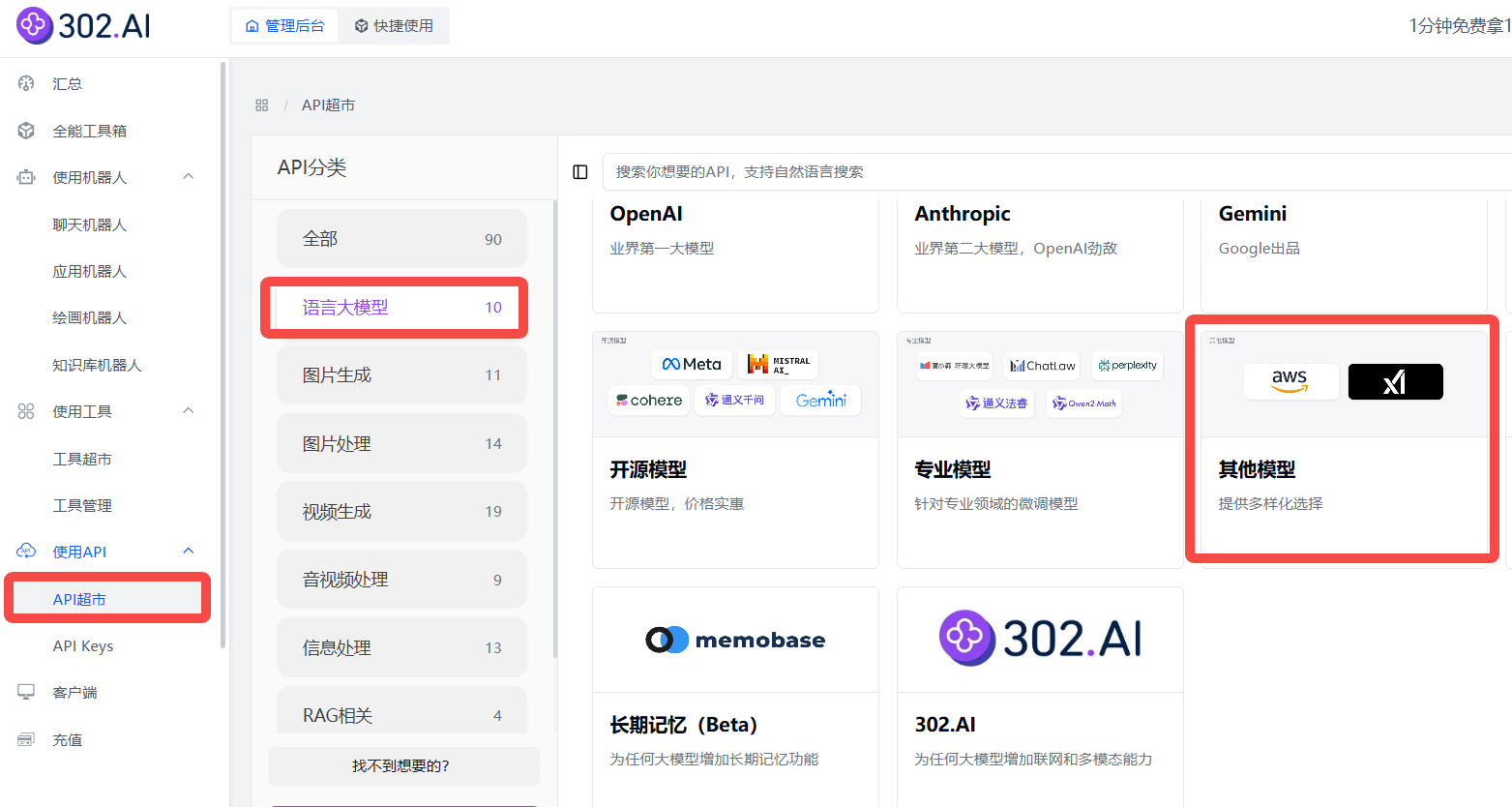Screen dimensions: 1512x807
Task: Click the 雷小蓉 开源大模型 logo
Action: coord(954,366)
